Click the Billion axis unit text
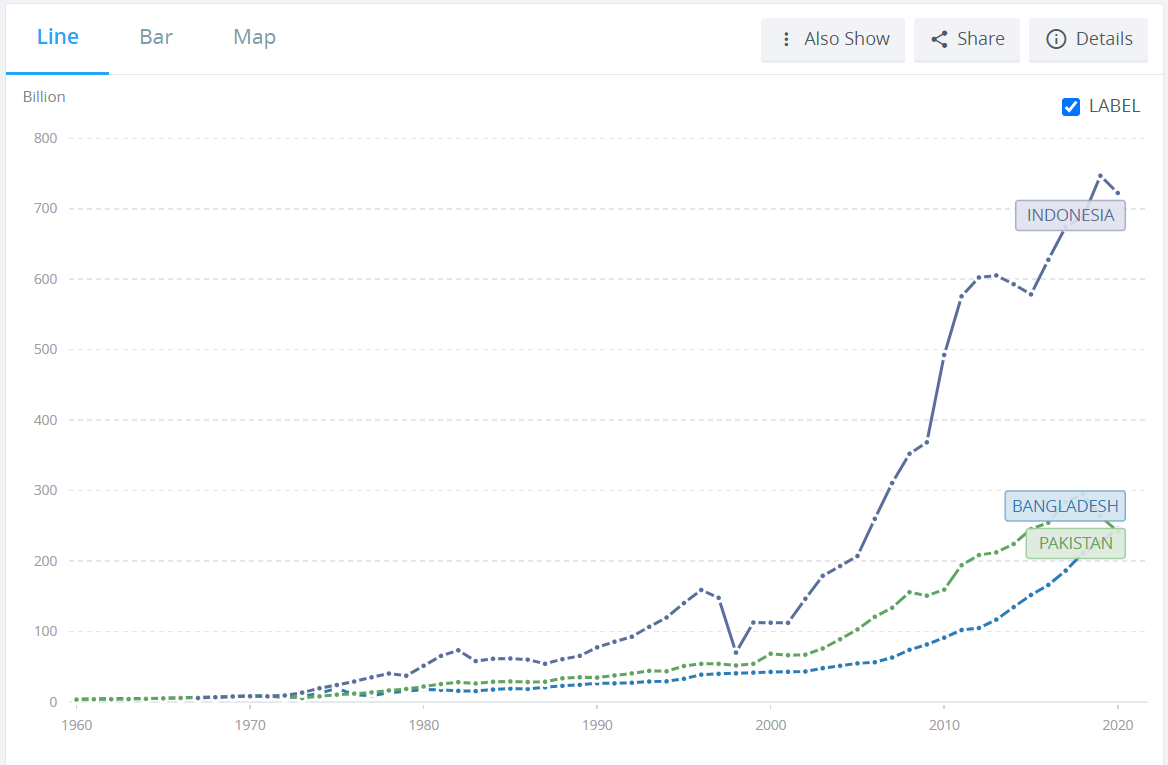The width and height of the screenshot is (1168, 765). pos(44,97)
